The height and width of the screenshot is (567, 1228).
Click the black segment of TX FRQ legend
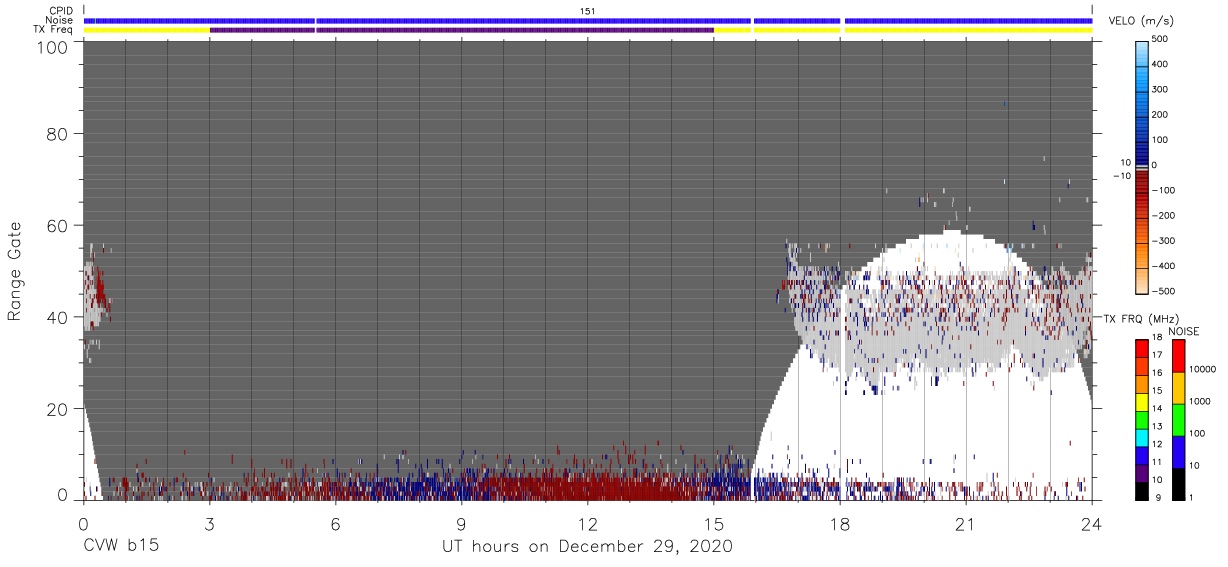[1142, 489]
